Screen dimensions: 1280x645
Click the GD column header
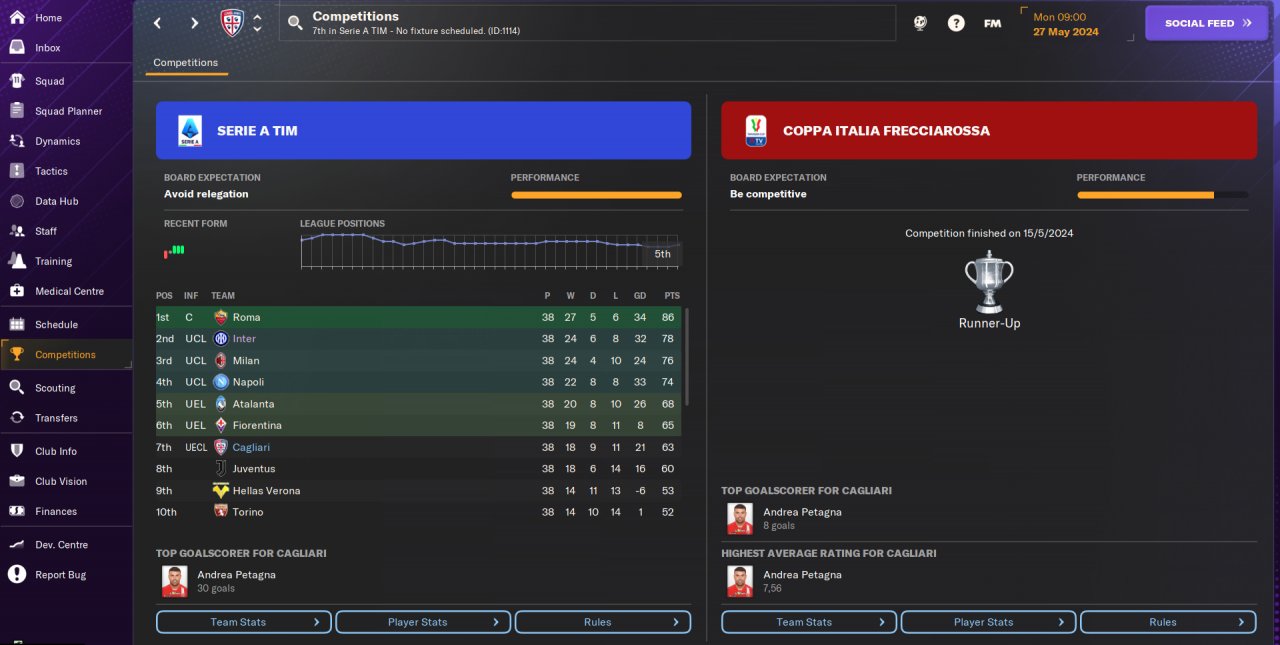click(x=639, y=296)
